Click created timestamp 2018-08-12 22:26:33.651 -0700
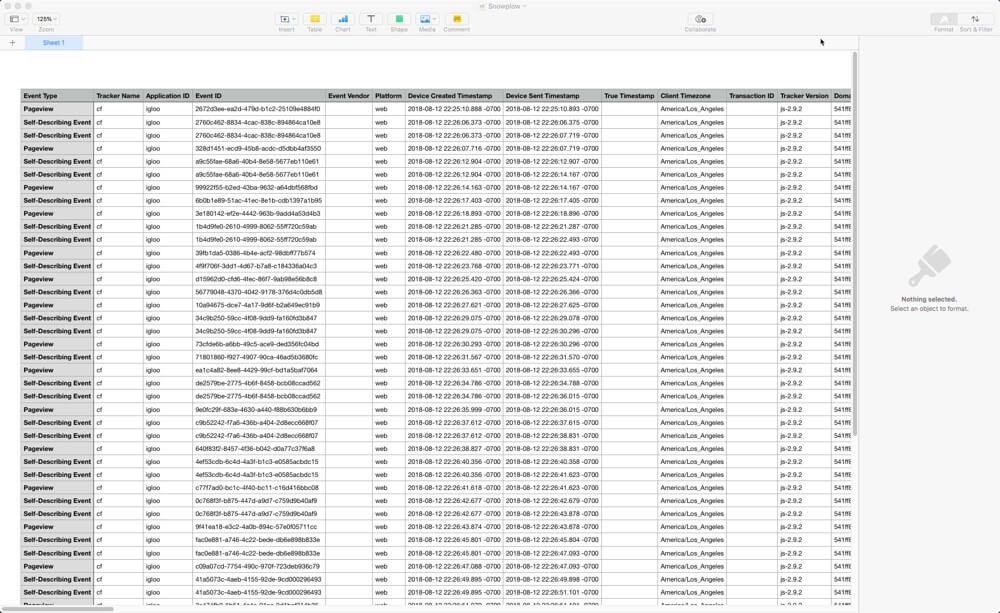This screenshot has height=613, width=1000. (454, 370)
